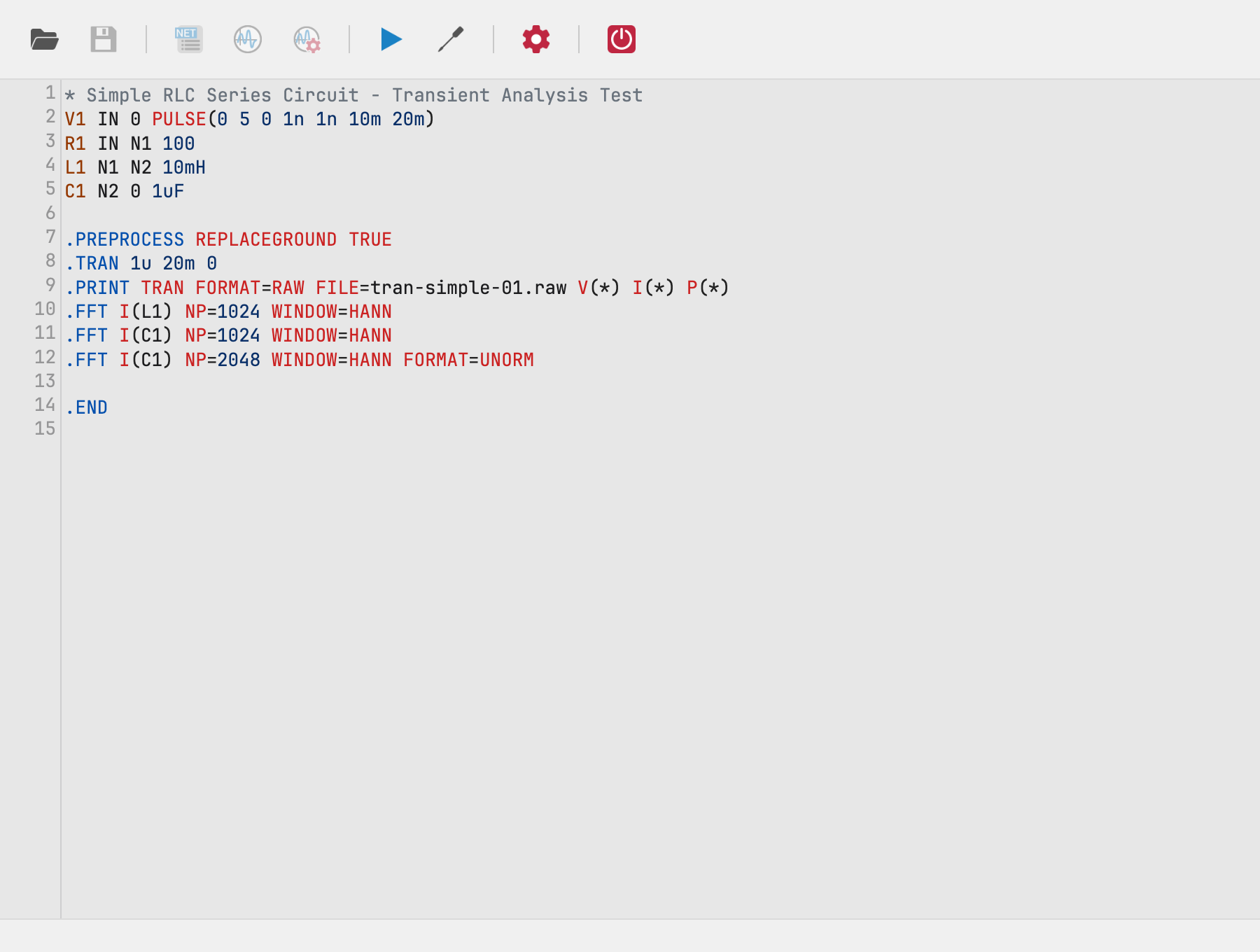
Task: Click FORMAT=UNORM on the last FFT line
Action: (468, 360)
